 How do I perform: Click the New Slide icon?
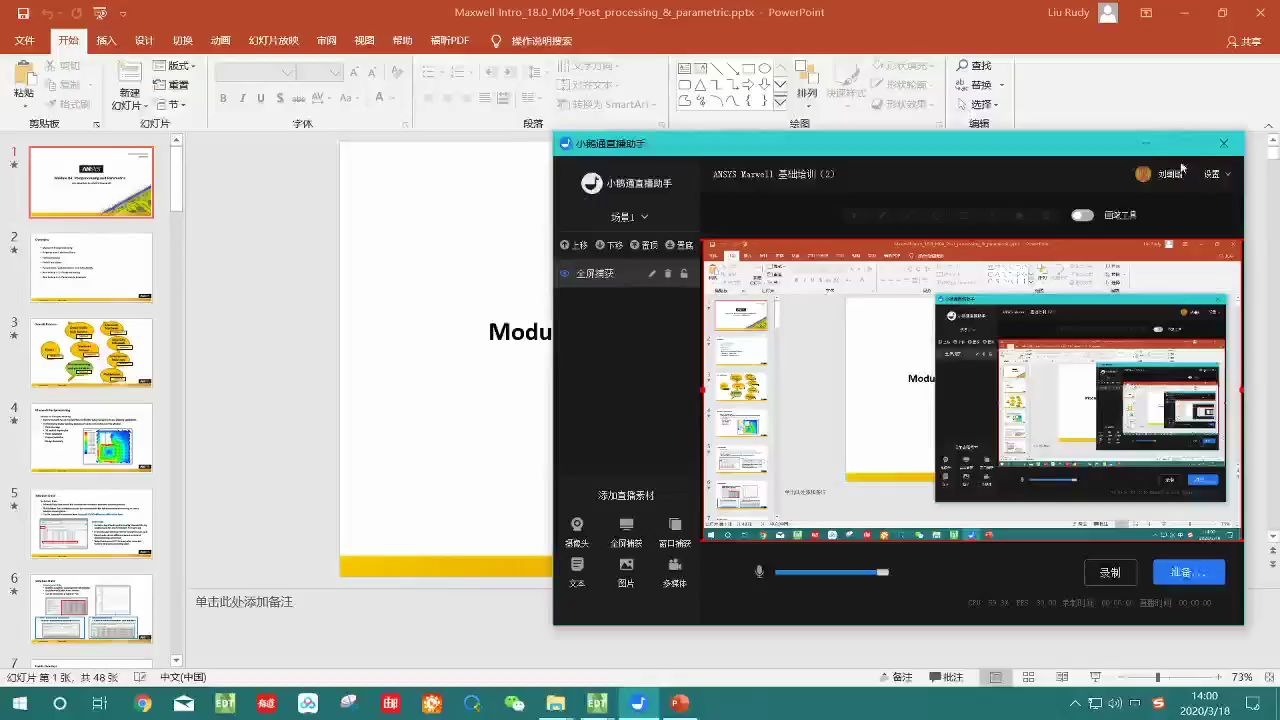pos(129,73)
